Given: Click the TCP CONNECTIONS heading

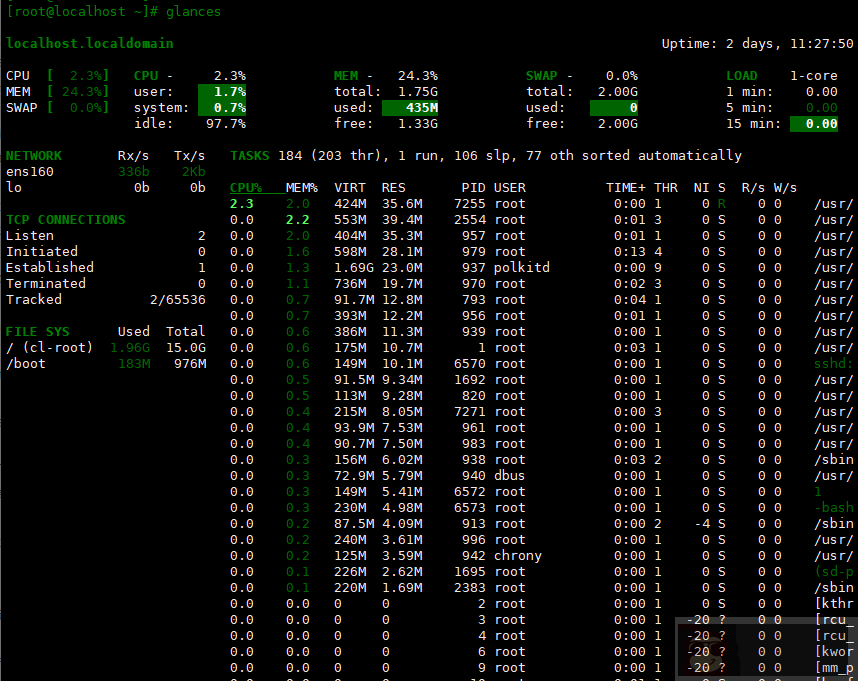Looking at the screenshot, I should pyautogui.click(x=66, y=219).
